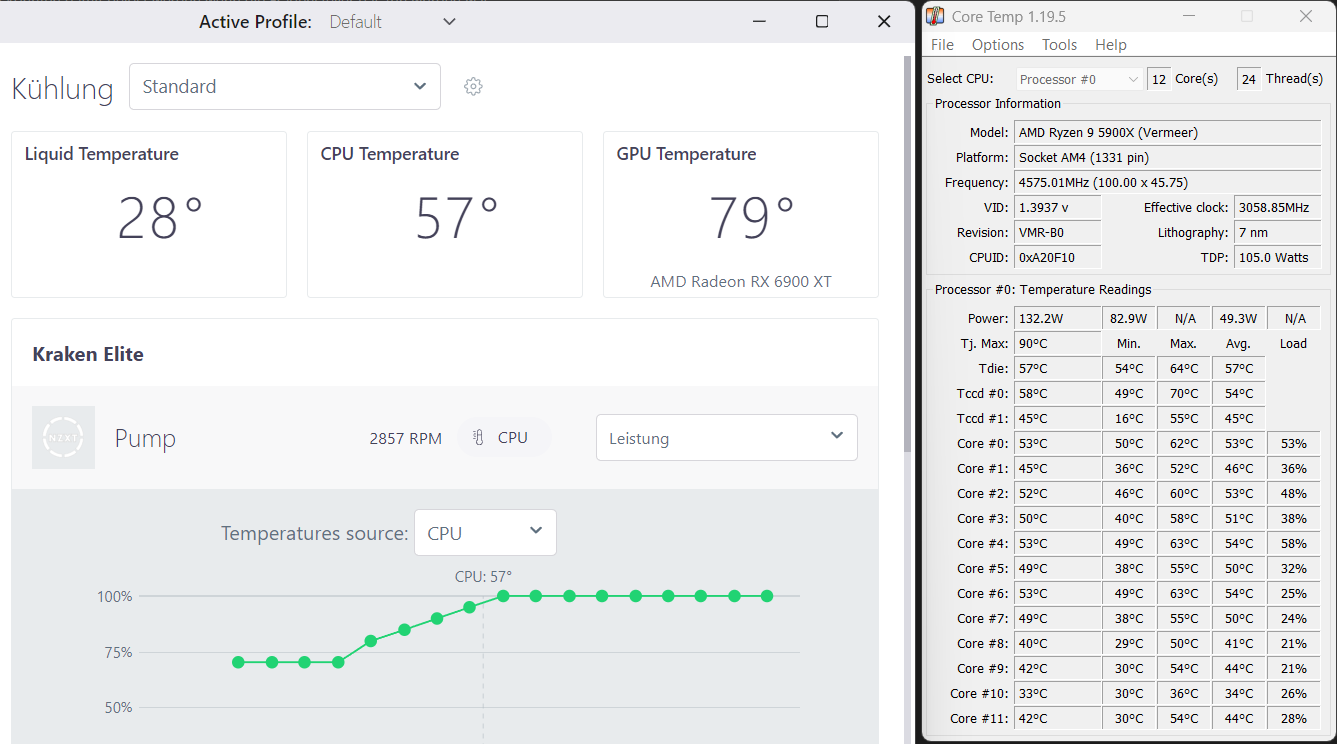Open the File menu in Core Temp
This screenshot has width=1337, height=744.
coord(942,45)
